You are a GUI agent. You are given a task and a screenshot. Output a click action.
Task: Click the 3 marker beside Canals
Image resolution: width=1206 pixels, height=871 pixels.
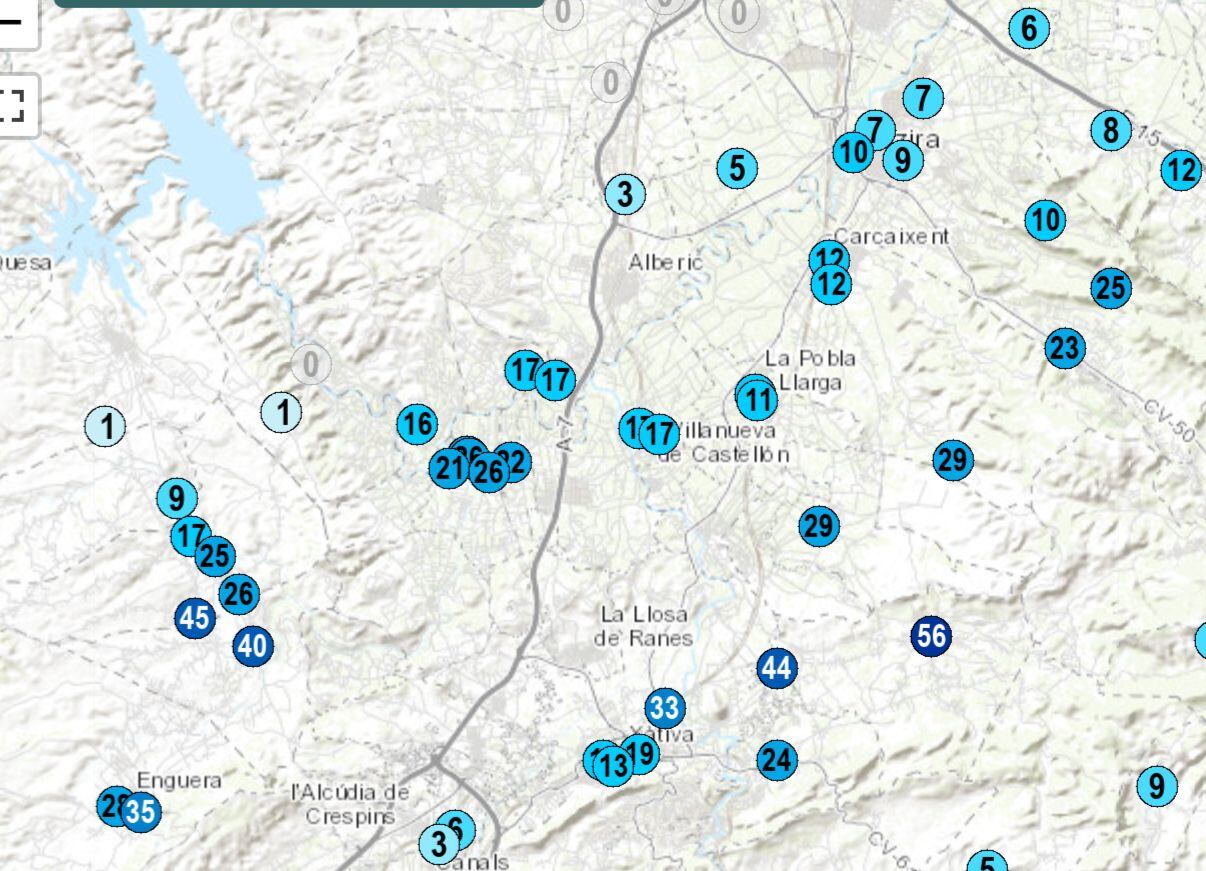click(437, 844)
